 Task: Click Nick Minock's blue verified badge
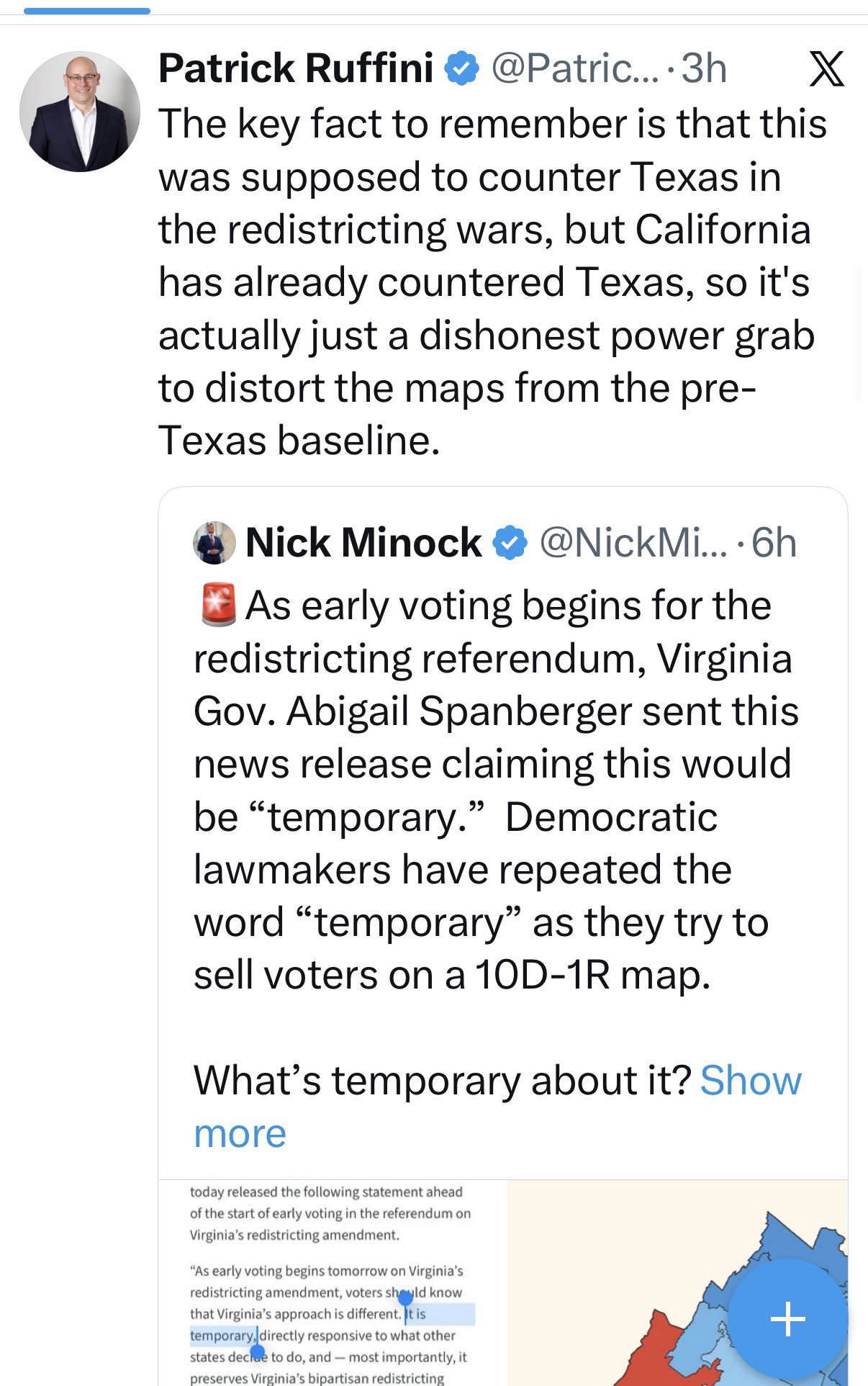click(x=510, y=542)
